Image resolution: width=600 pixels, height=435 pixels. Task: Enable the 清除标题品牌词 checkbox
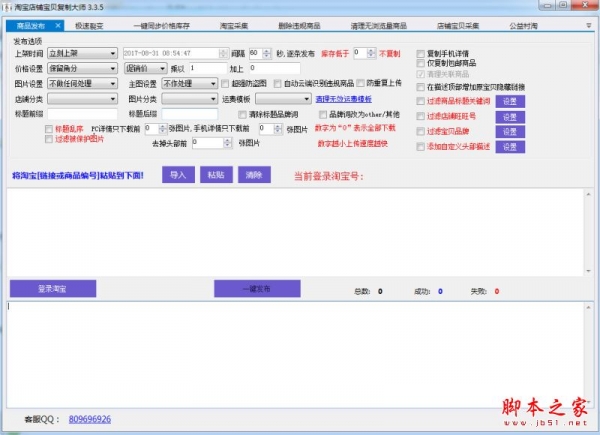[x=242, y=114]
